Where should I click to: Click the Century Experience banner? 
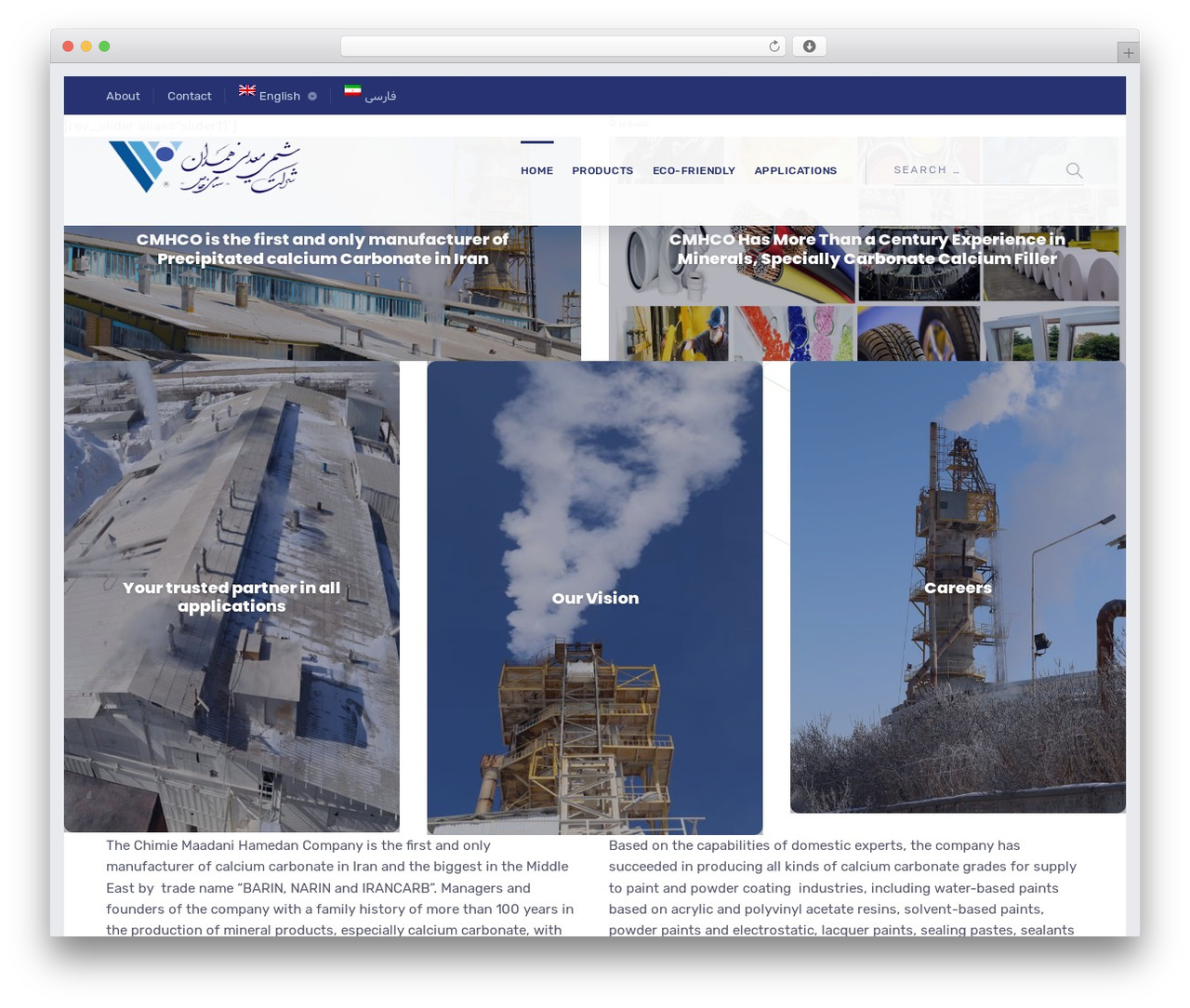(866, 248)
